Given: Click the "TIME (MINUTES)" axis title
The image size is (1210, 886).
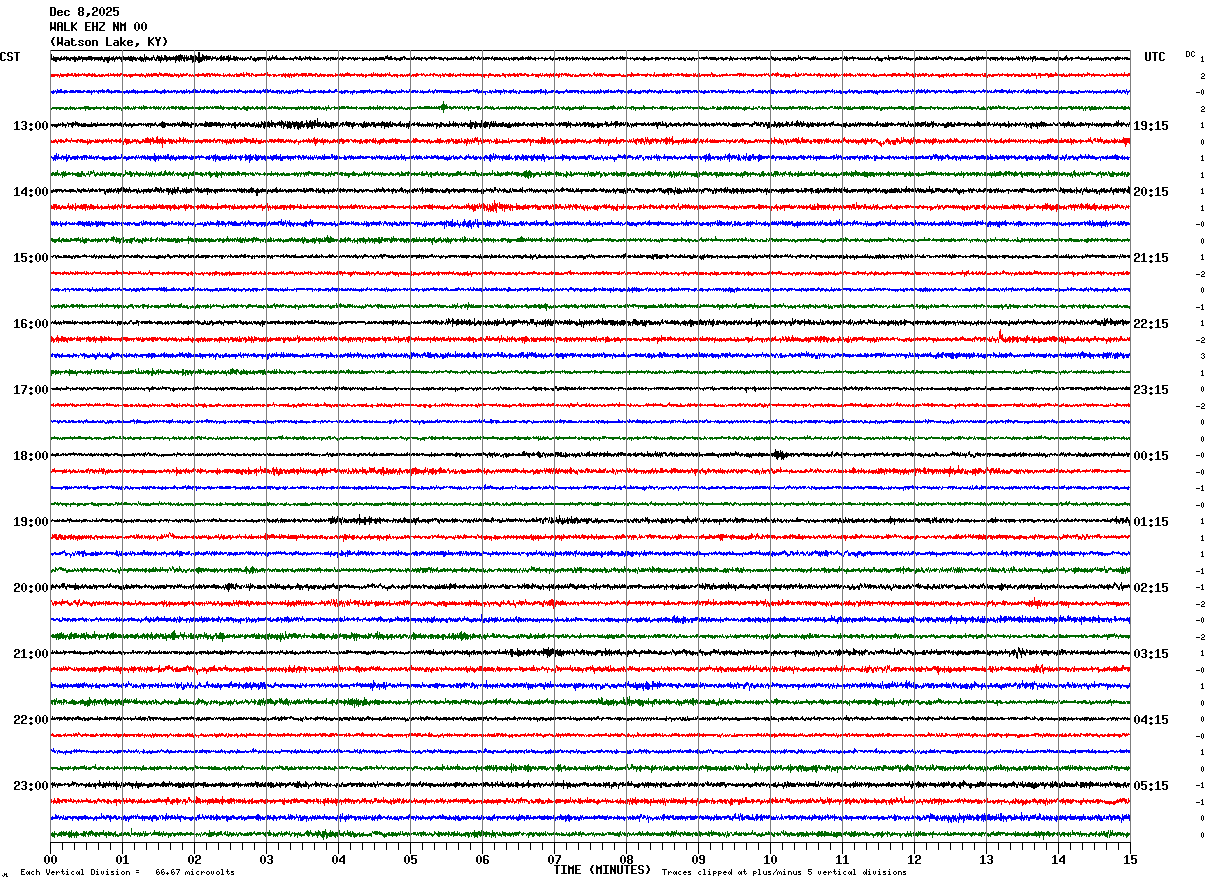Looking at the screenshot, I should click(x=602, y=870).
